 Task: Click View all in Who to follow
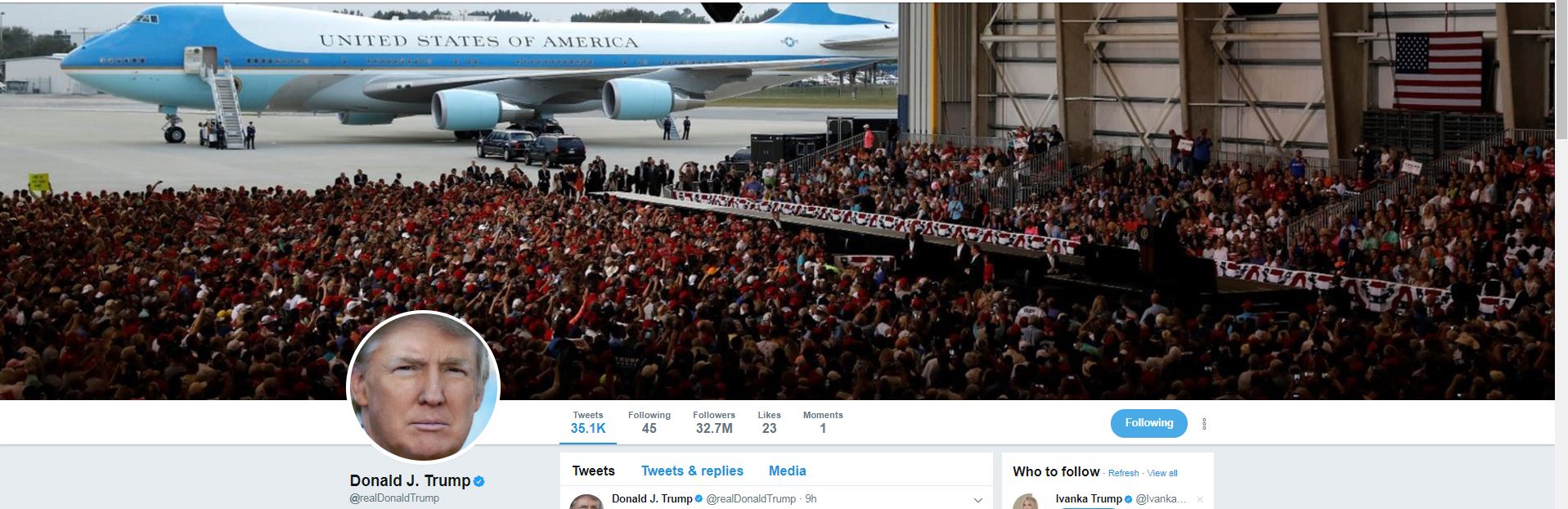point(1162,473)
